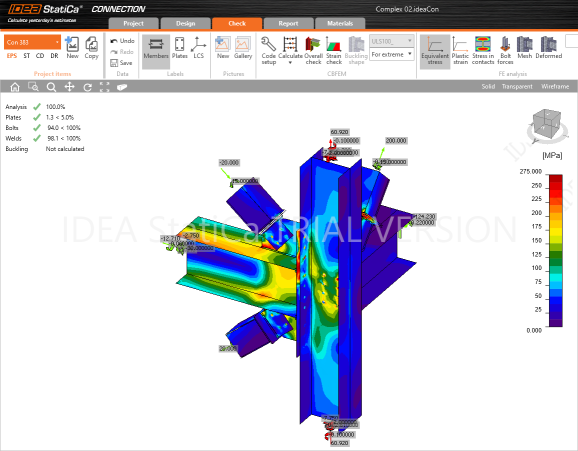
Task: Click the Redo button
Action: tap(122, 52)
